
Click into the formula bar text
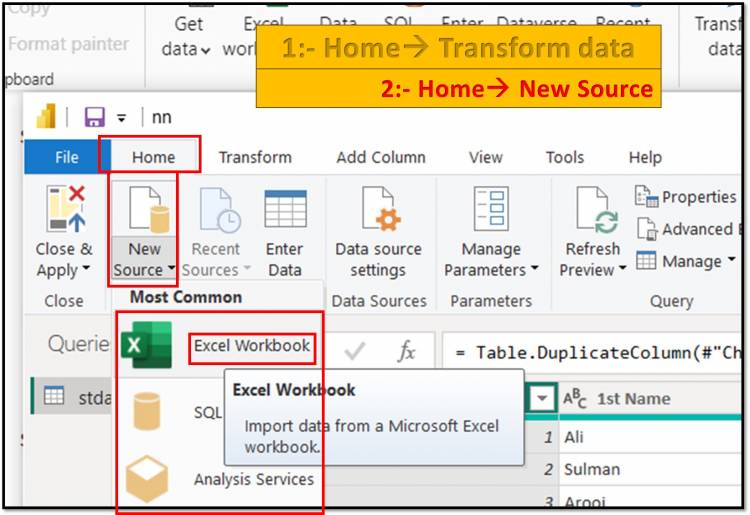tap(593, 352)
